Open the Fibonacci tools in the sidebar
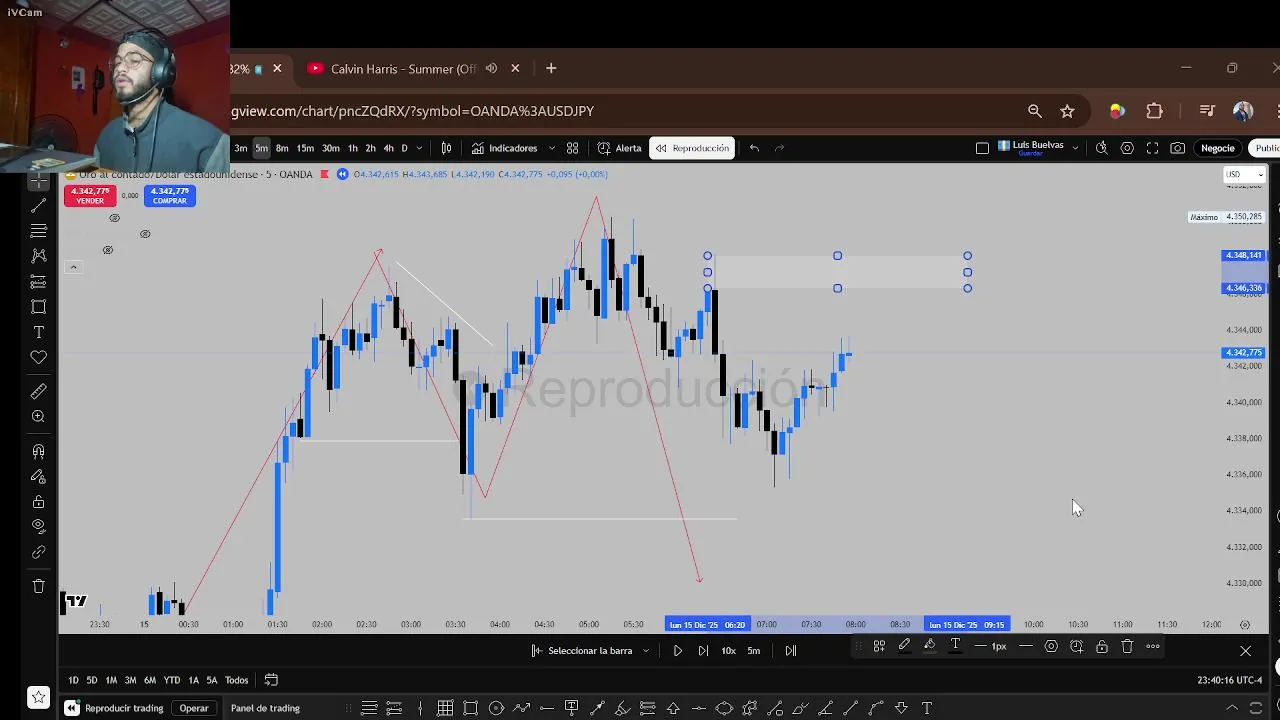The width and height of the screenshot is (1280, 720). coord(38,231)
